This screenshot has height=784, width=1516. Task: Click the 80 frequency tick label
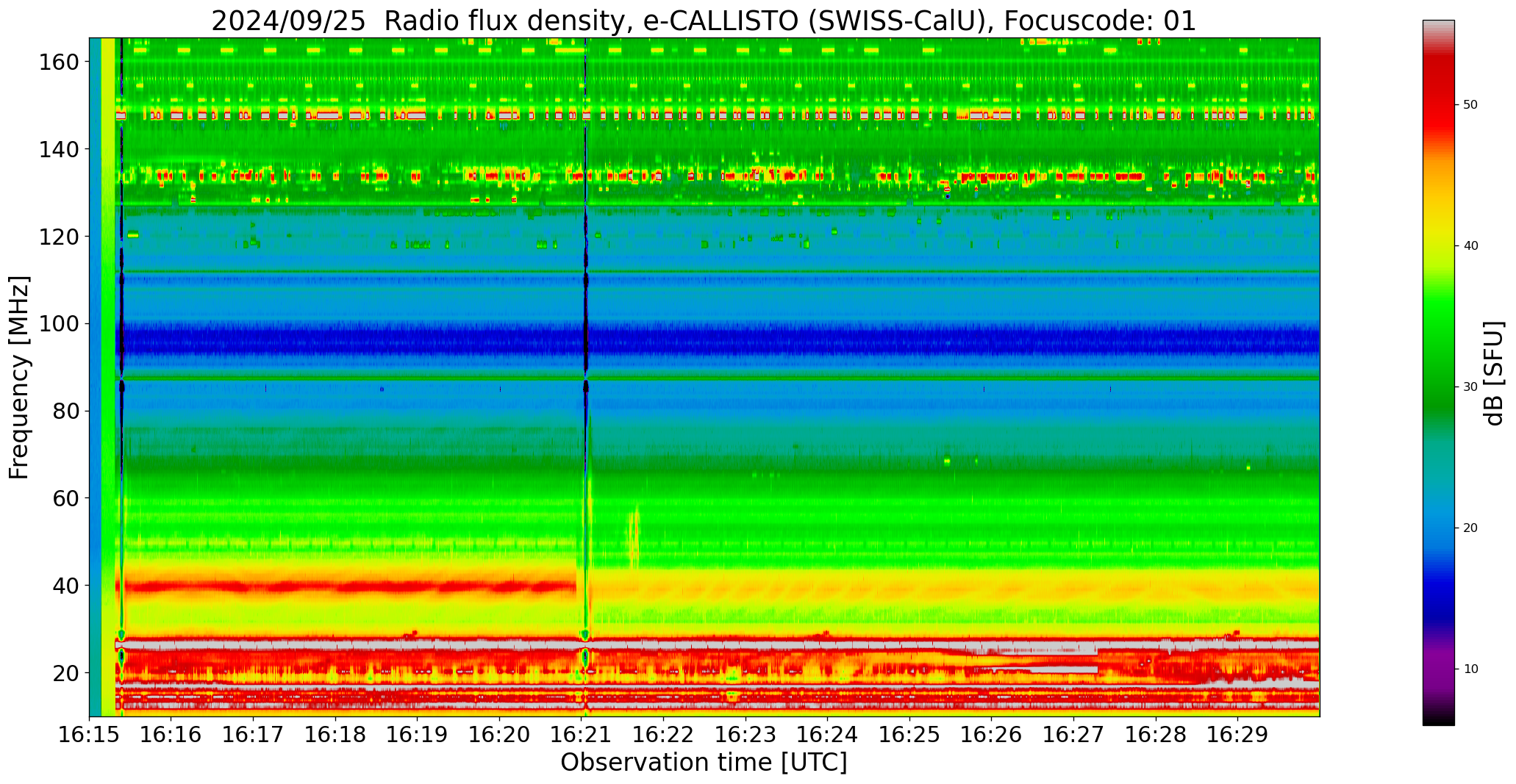click(66, 411)
